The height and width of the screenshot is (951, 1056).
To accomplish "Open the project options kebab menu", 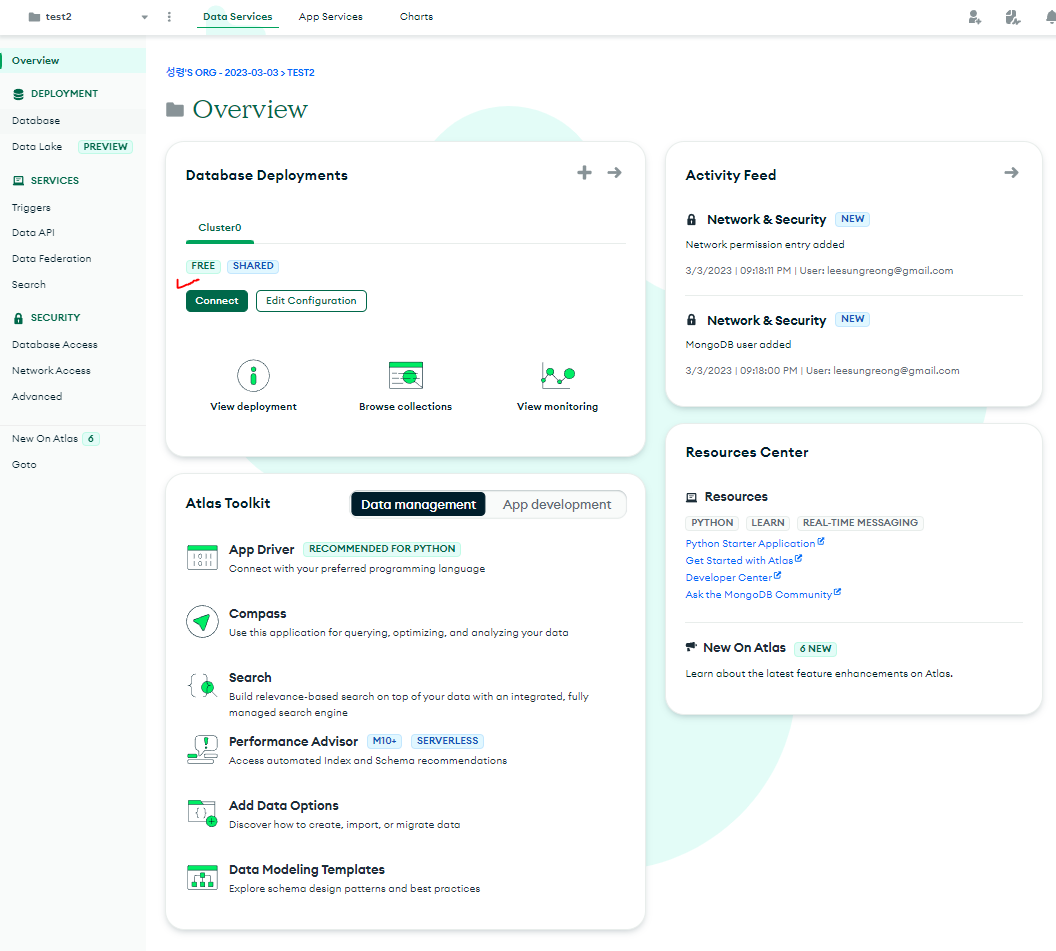I will tap(169, 17).
